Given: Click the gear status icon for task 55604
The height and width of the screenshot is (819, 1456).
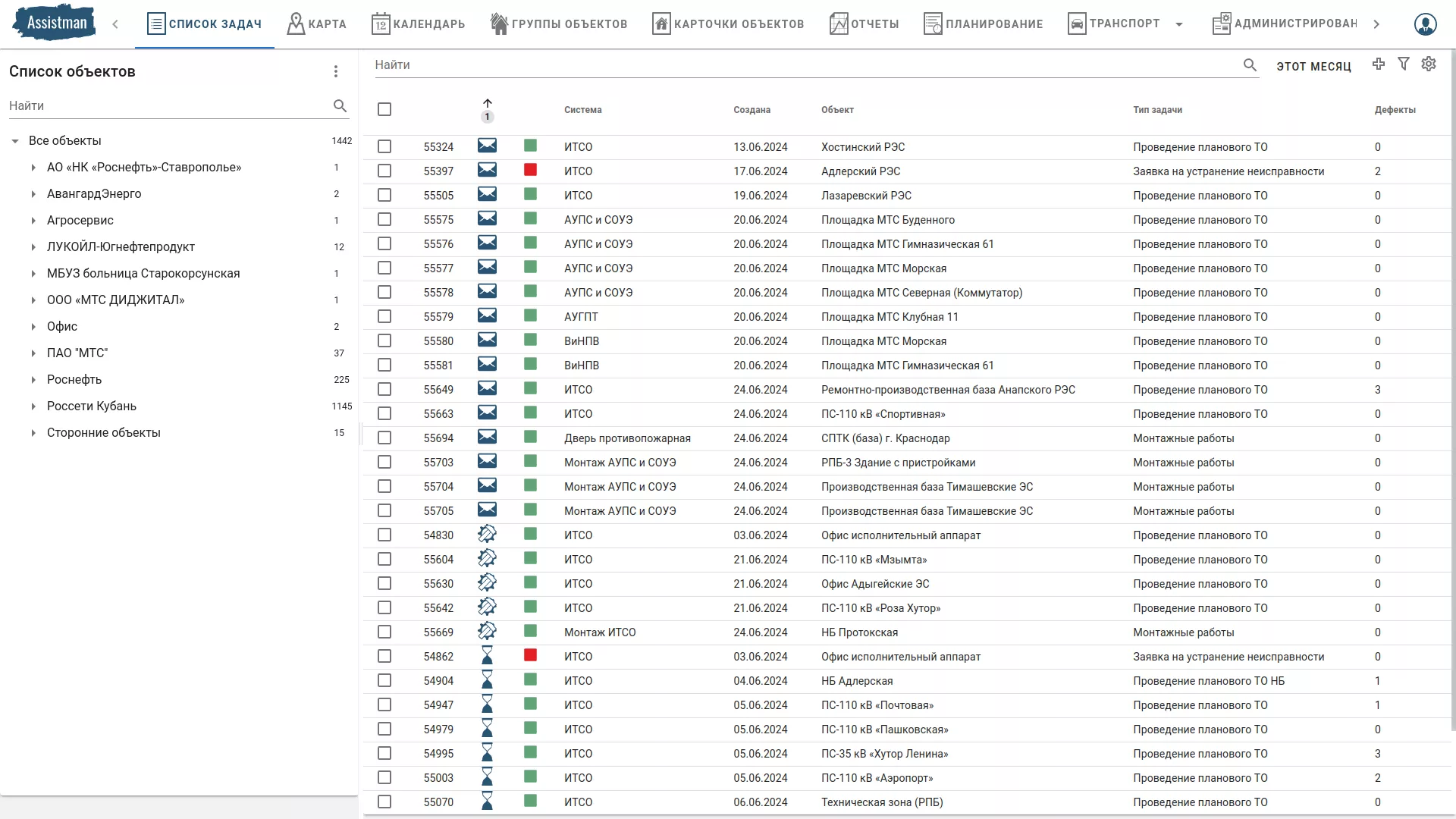Looking at the screenshot, I should 487,559.
